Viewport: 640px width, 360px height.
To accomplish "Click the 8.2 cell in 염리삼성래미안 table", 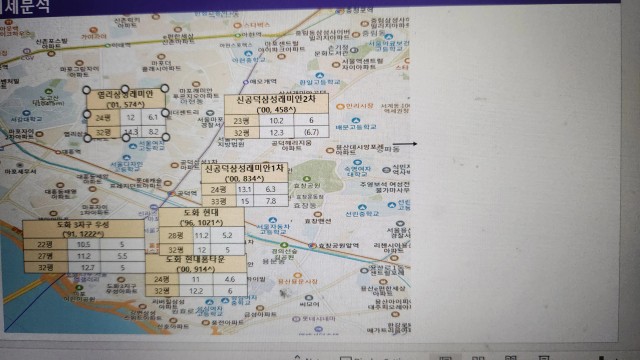I will click(153, 131).
